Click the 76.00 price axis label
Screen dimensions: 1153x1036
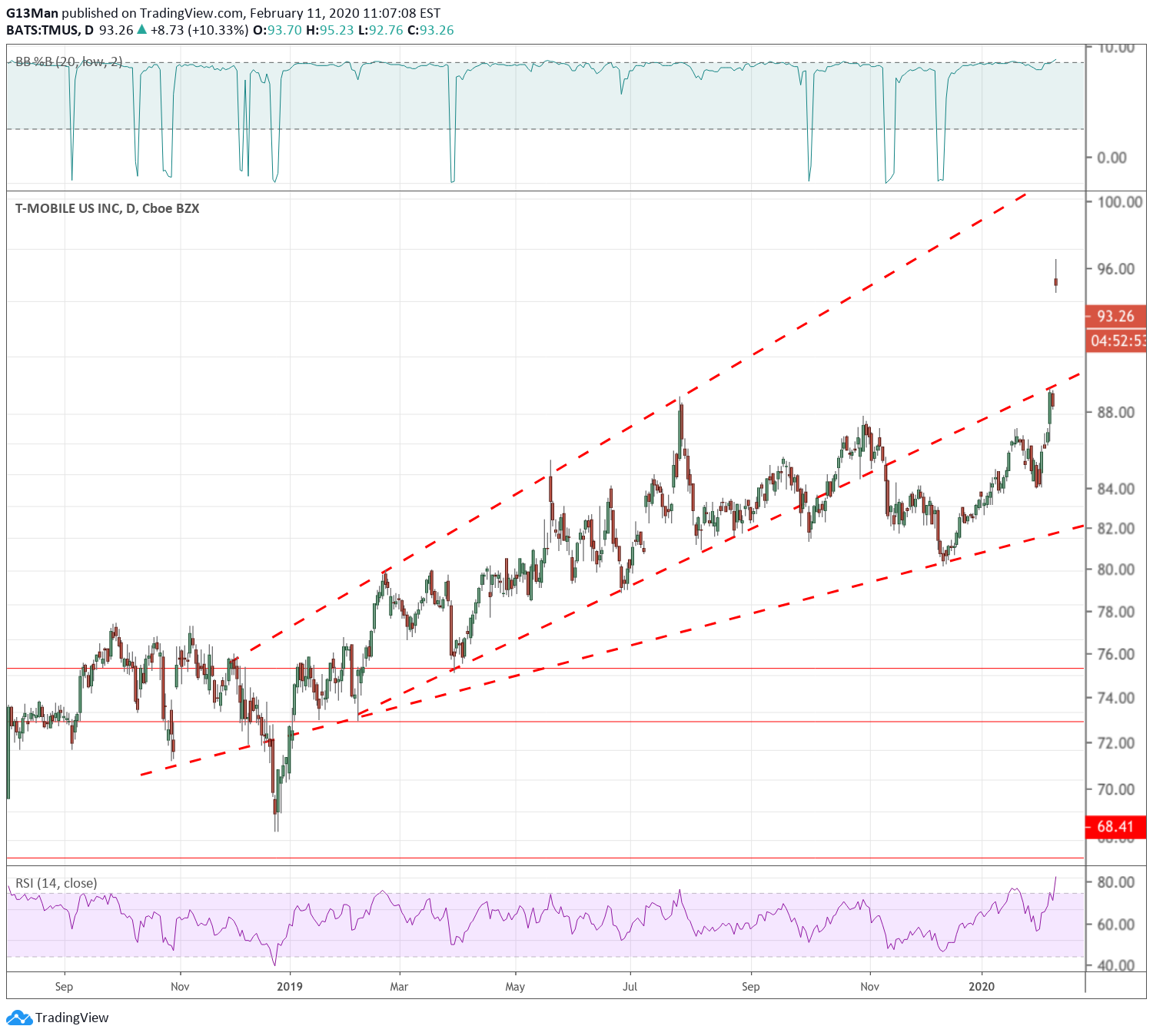1116,654
